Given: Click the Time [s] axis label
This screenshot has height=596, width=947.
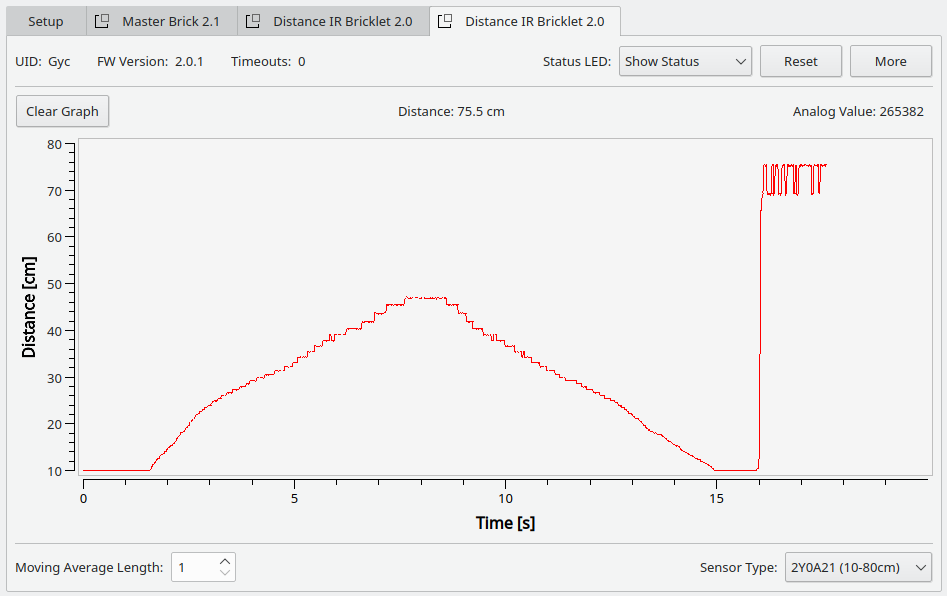Looking at the screenshot, I should point(505,523).
